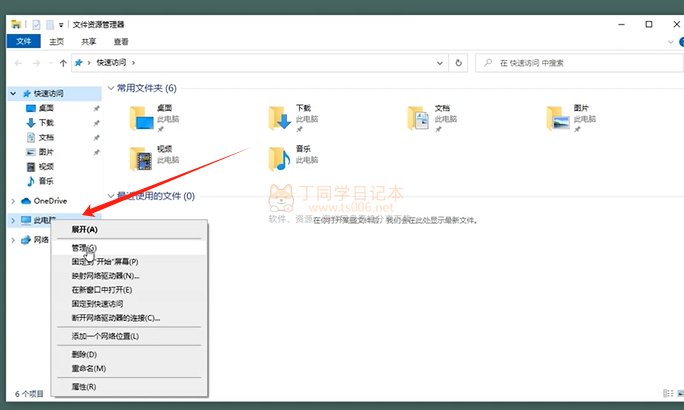
Task: Select 文档 in the navigation pane
Action: point(46,137)
